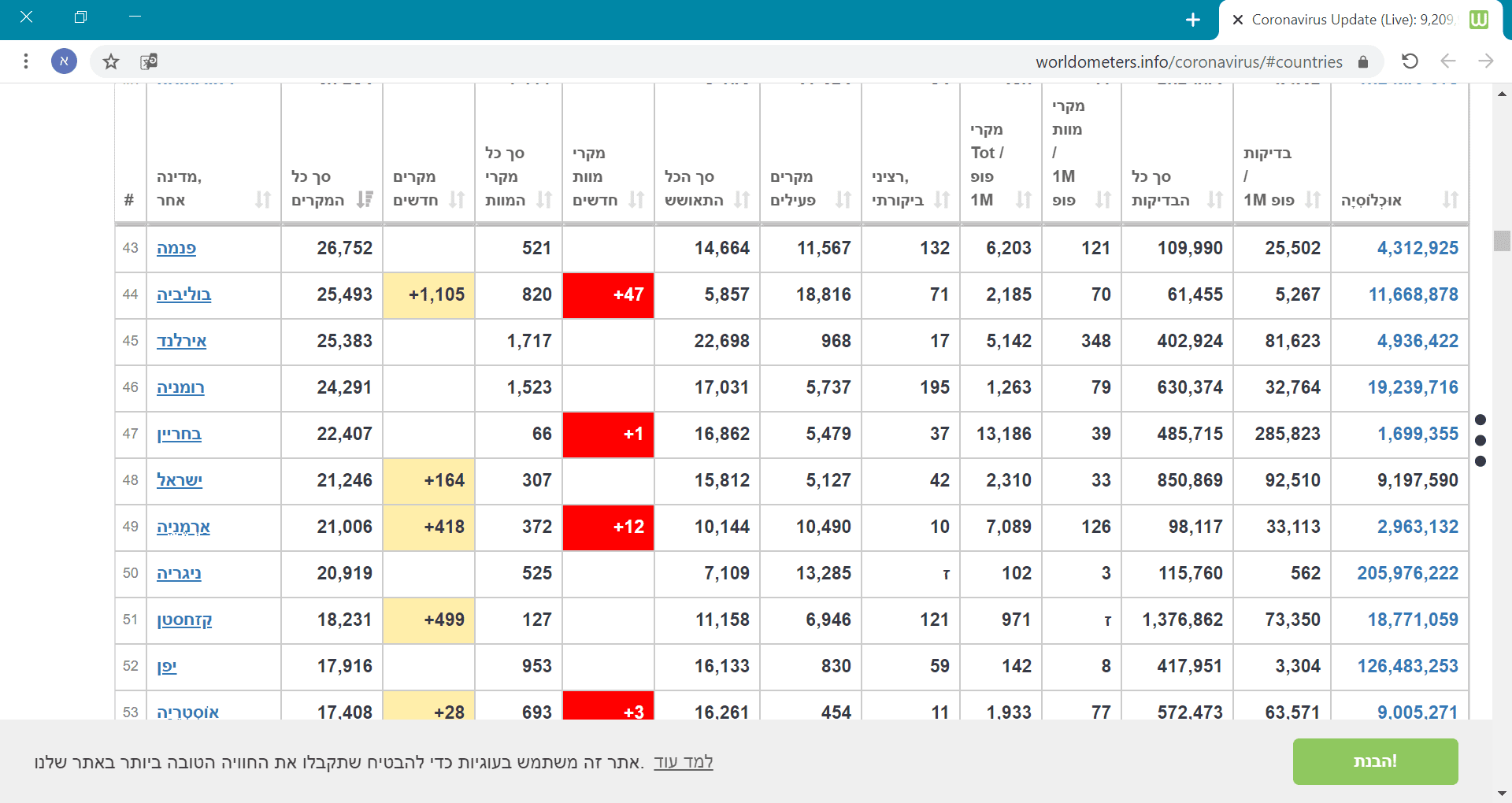1512x803 pixels.
Task: Open the בוליביה country details link
Action: click(183, 295)
